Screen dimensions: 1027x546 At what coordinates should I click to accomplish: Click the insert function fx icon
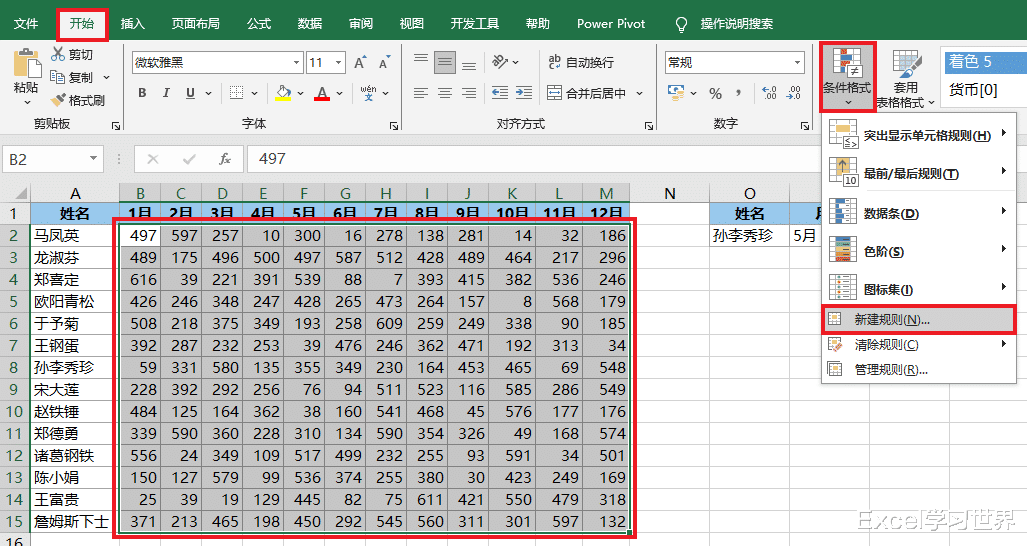click(x=225, y=158)
